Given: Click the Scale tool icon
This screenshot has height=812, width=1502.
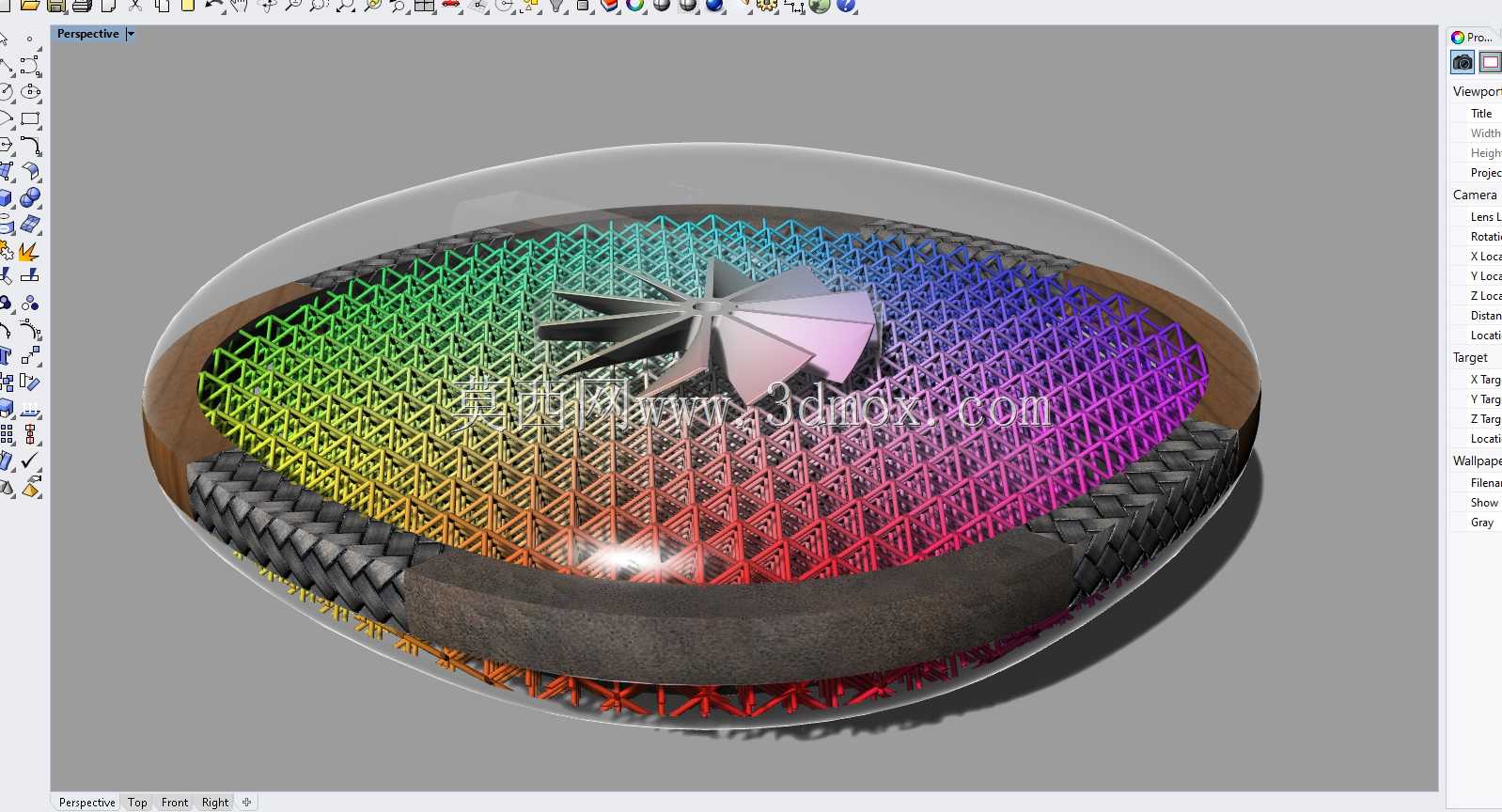Looking at the screenshot, I should [x=30, y=355].
